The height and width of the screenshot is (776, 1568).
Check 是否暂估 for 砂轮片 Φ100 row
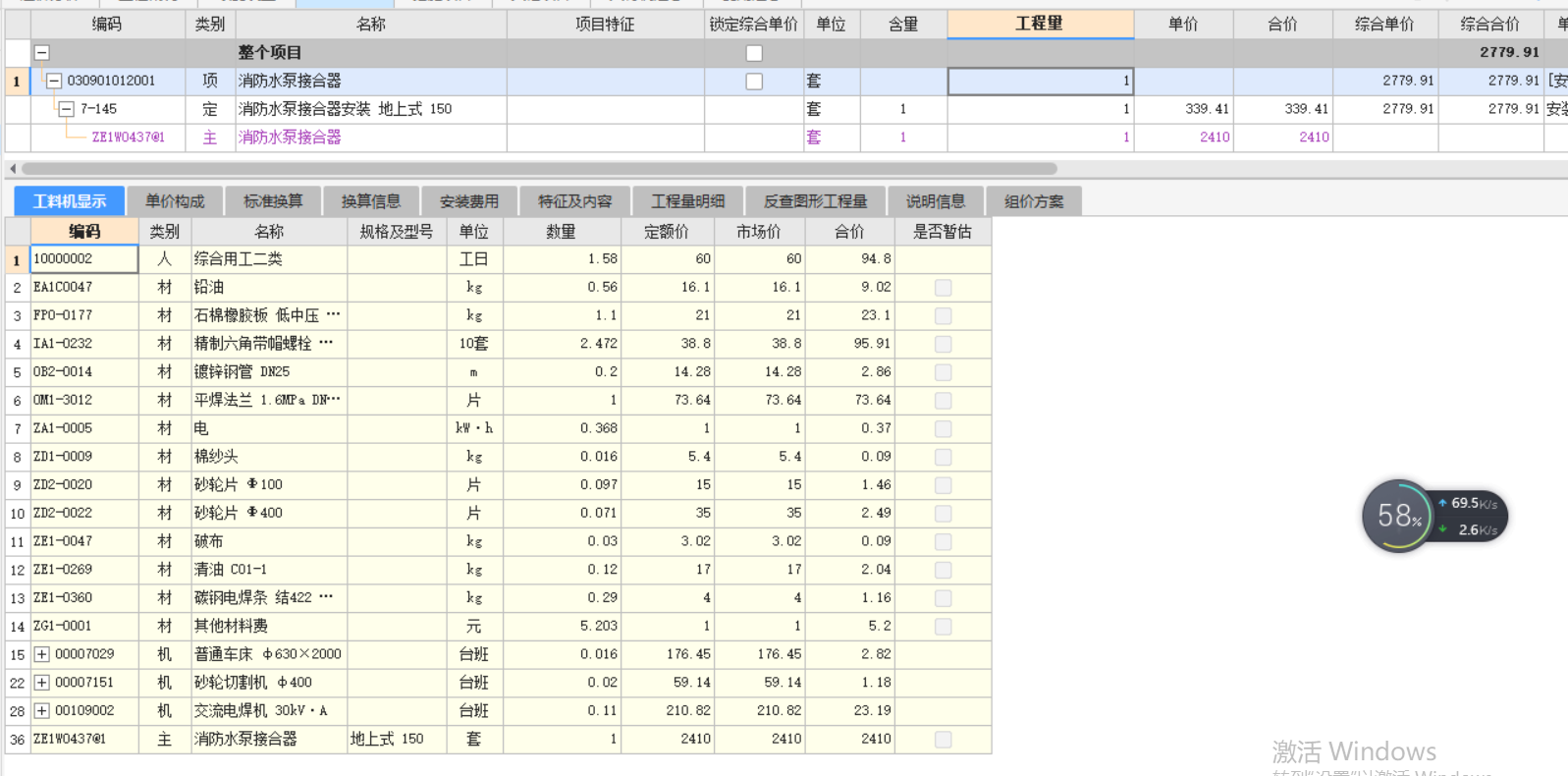click(x=944, y=485)
